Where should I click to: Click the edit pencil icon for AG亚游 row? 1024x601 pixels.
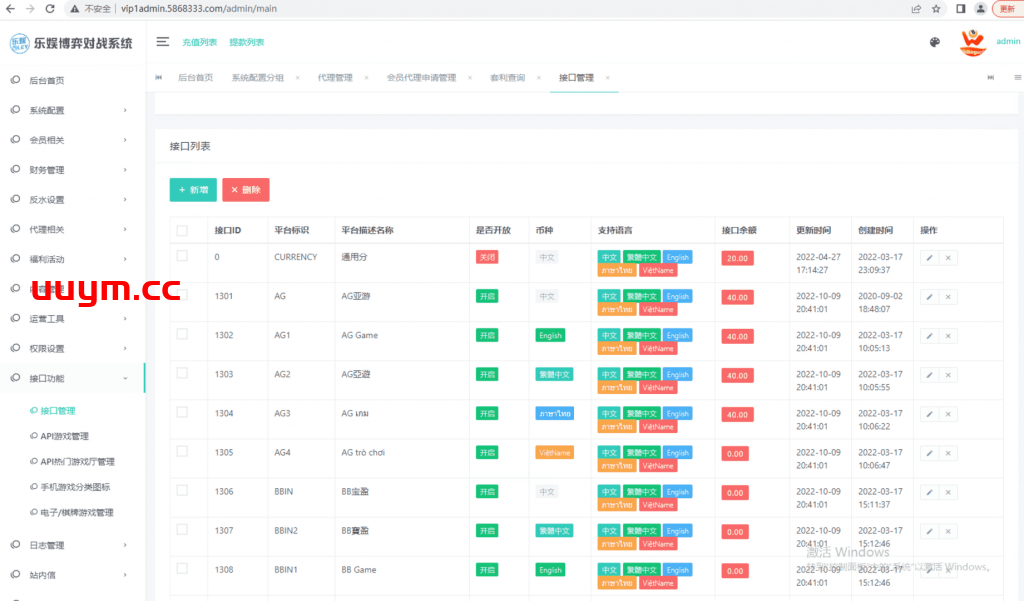[x=929, y=297]
